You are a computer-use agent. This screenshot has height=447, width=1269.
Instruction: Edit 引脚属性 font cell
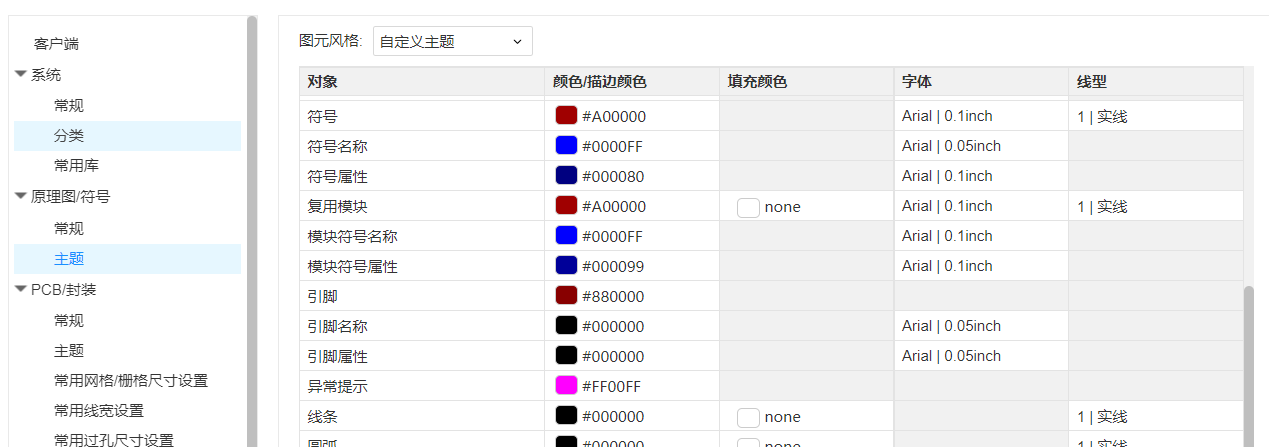pos(981,356)
